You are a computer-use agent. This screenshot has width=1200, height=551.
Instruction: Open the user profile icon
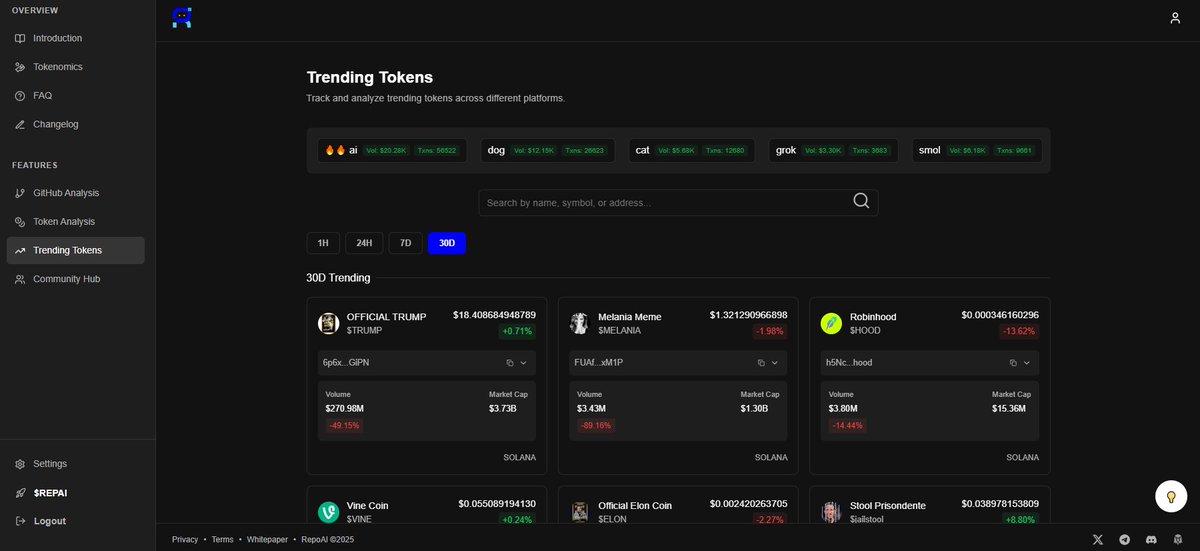point(1175,18)
